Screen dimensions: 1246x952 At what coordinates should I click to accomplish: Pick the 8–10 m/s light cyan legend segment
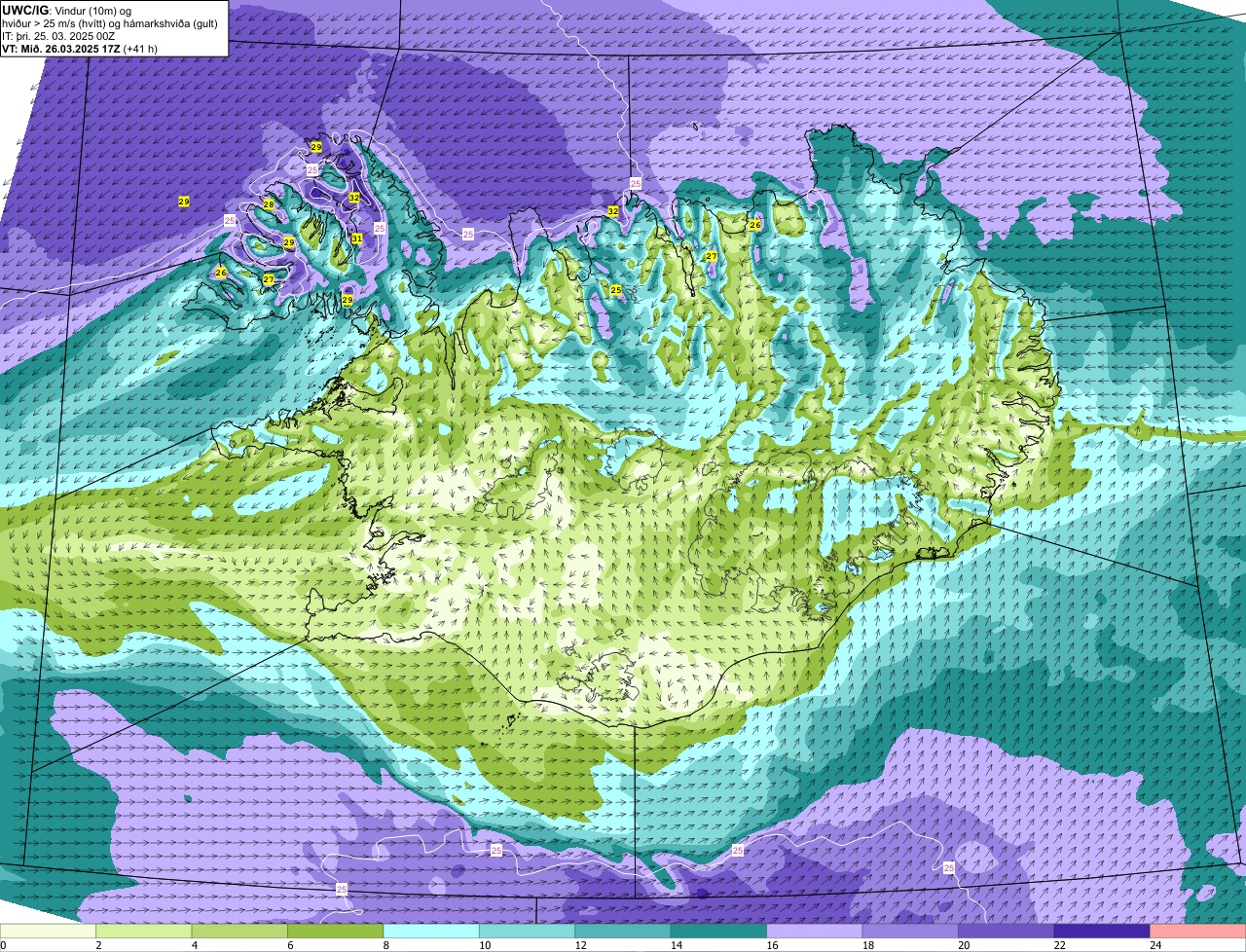click(431, 931)
